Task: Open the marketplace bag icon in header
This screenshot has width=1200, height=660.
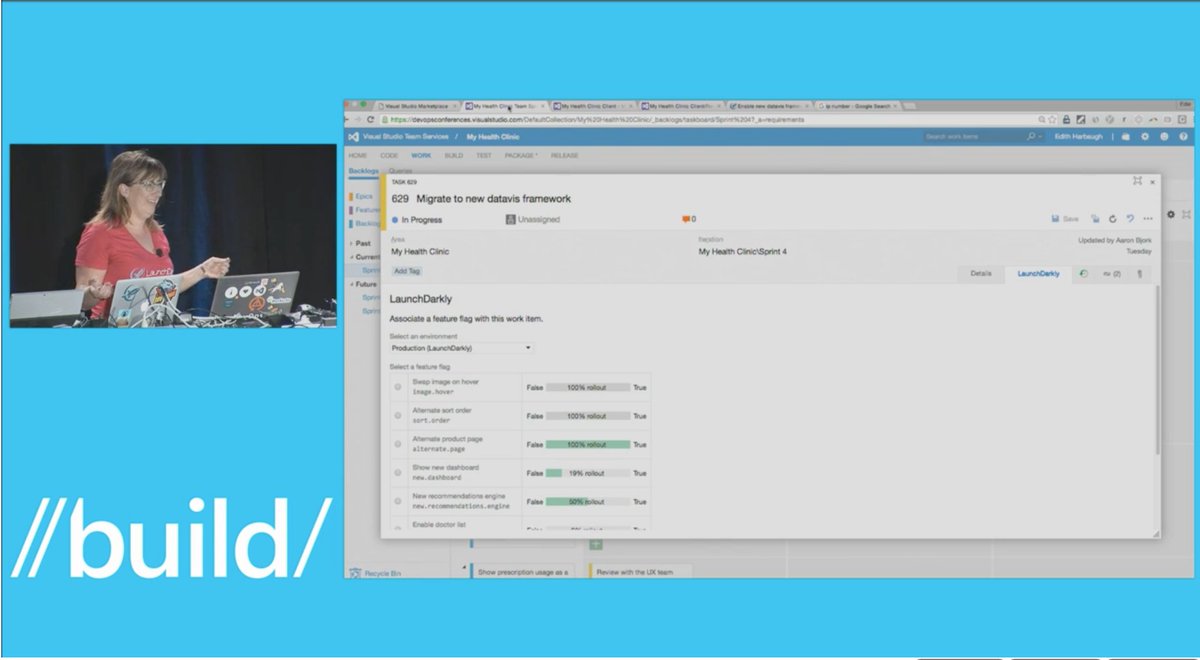Action: [1126, 136]
